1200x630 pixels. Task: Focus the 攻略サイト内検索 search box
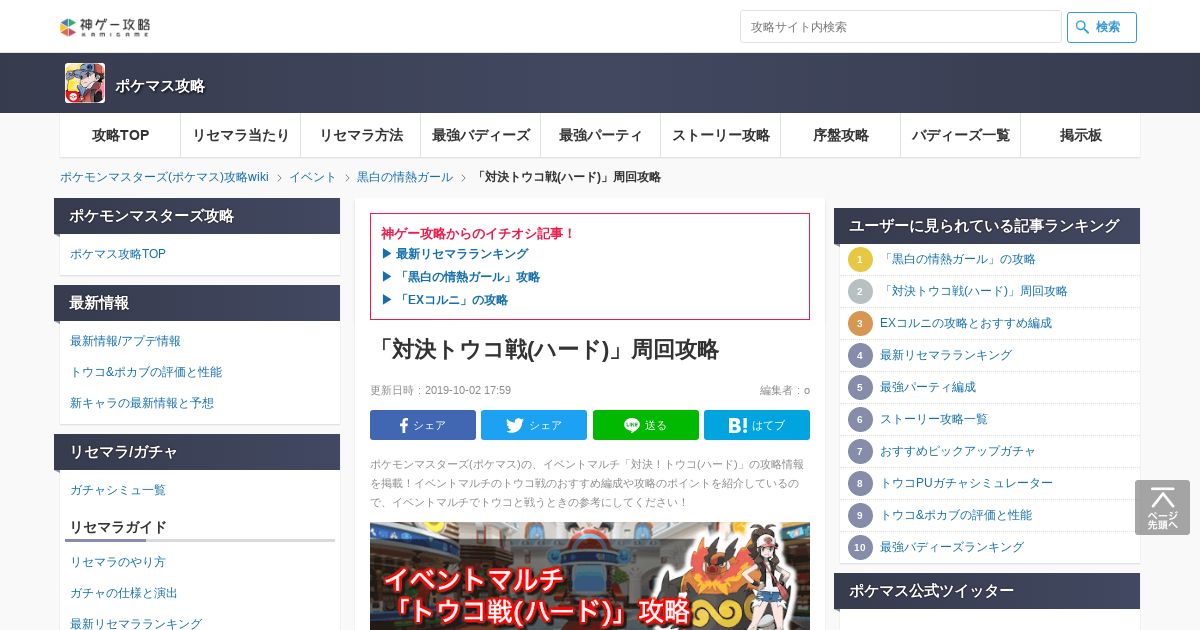coord(900,27)
